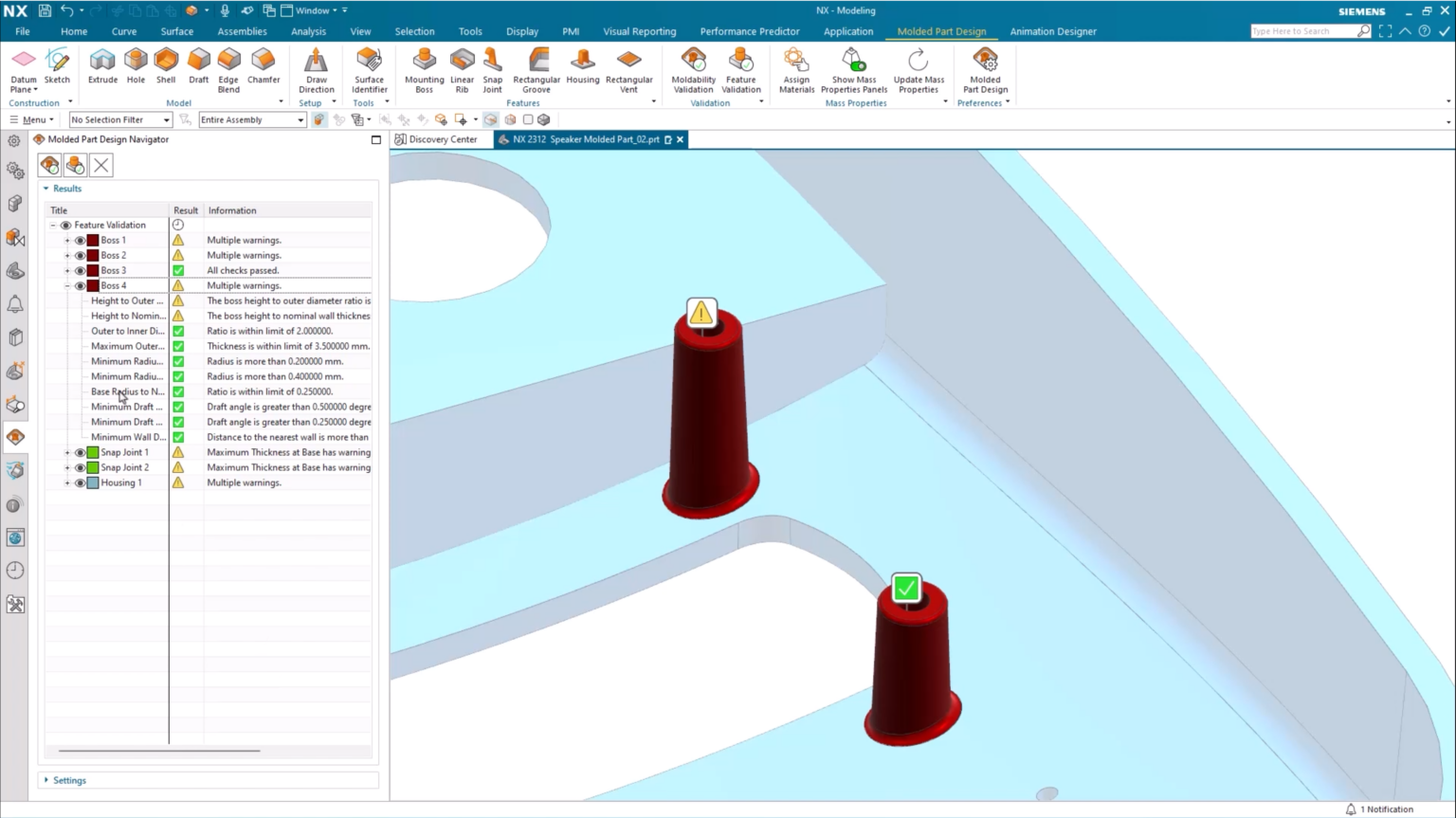1456x818 pixels.
Task: Expand the Boss 1 tree node
Action: pos(67,240)
